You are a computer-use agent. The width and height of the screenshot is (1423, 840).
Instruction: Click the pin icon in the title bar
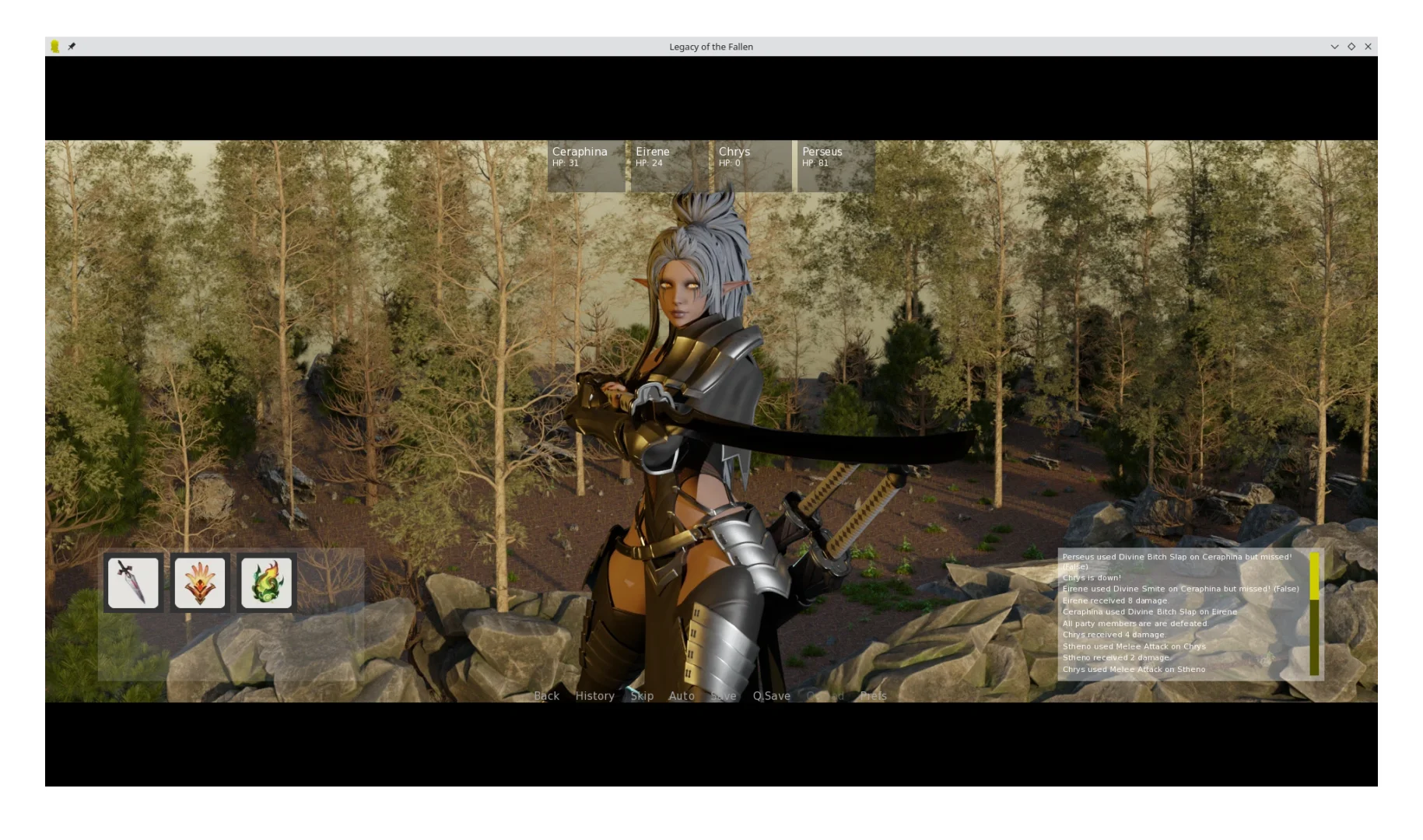click(x=72, y=47)
